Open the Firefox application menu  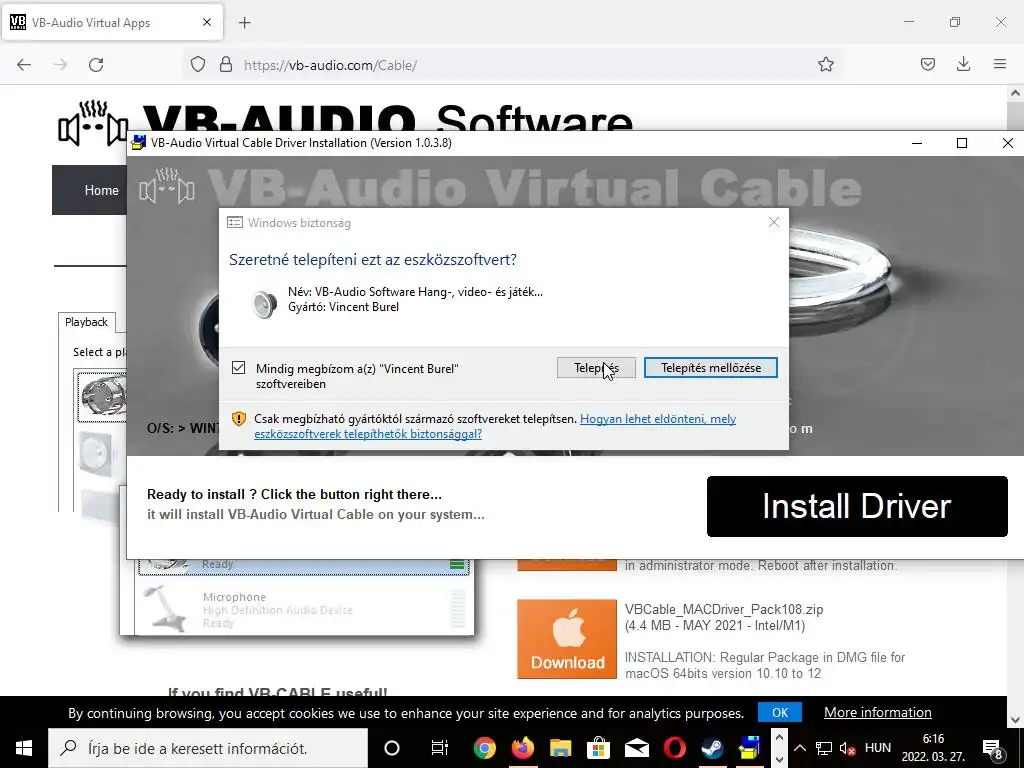[x=1000, y=64]
